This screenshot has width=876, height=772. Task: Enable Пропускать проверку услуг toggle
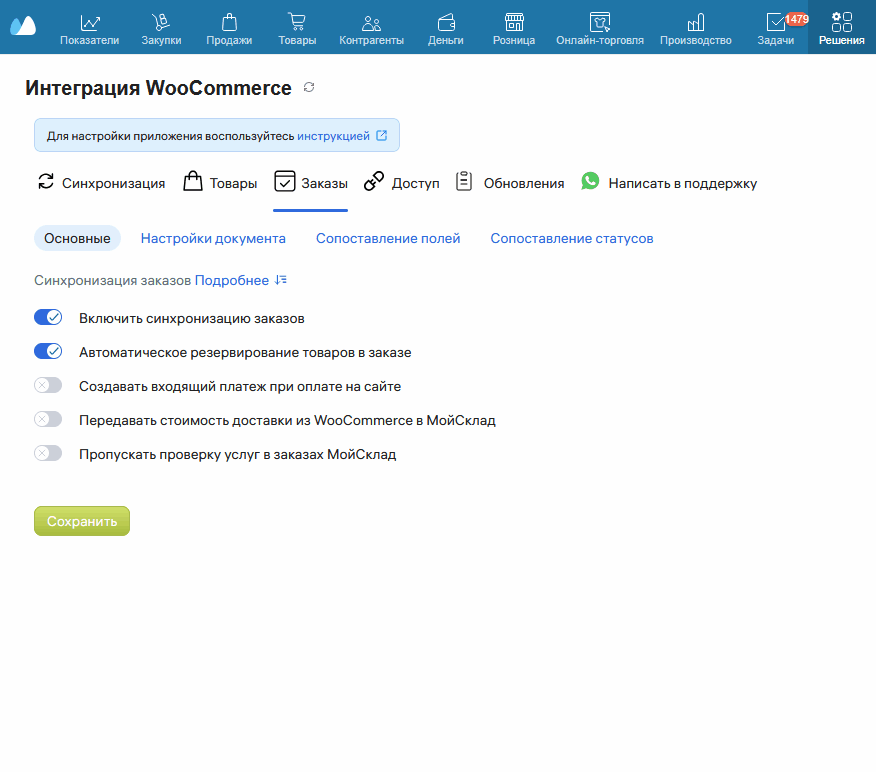click(48, 454)
